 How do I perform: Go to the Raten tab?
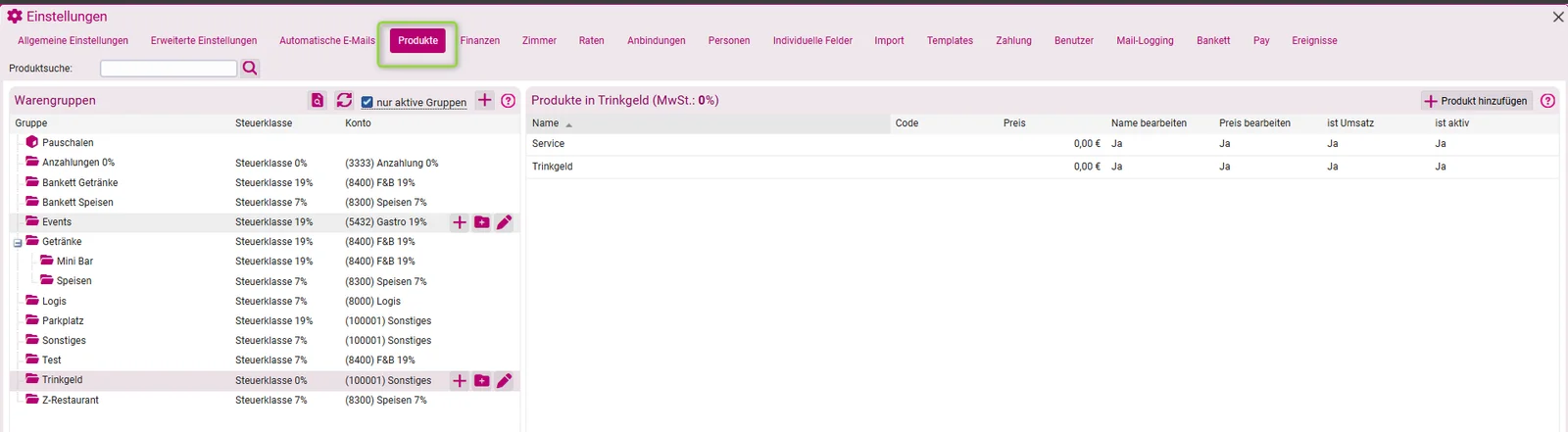[x=591, y=40]
